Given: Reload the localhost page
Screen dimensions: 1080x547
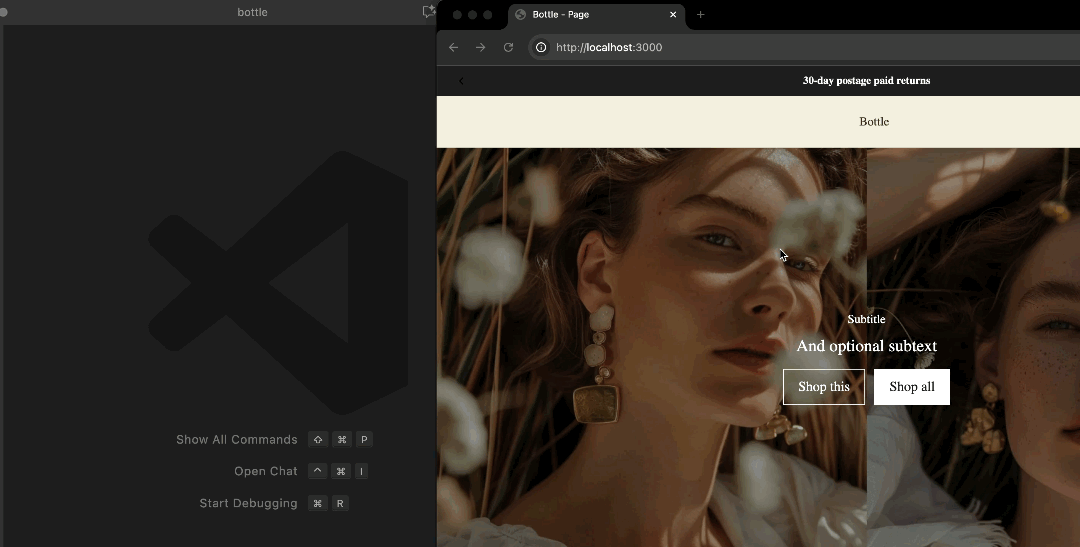Looking at the screenshot, I should pos(508,47).
